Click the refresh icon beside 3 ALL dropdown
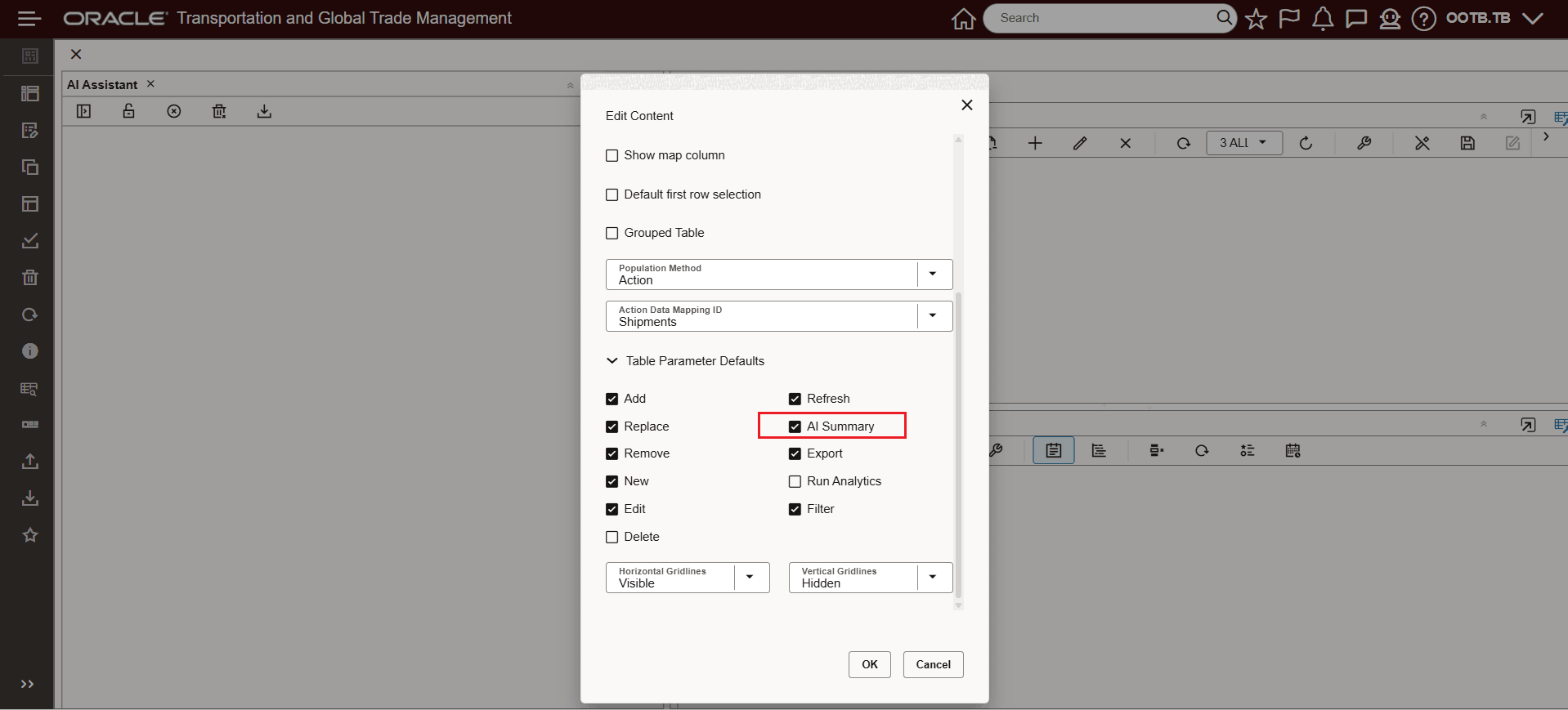The image size is (1568, 710). click(x=1184, y=143)
